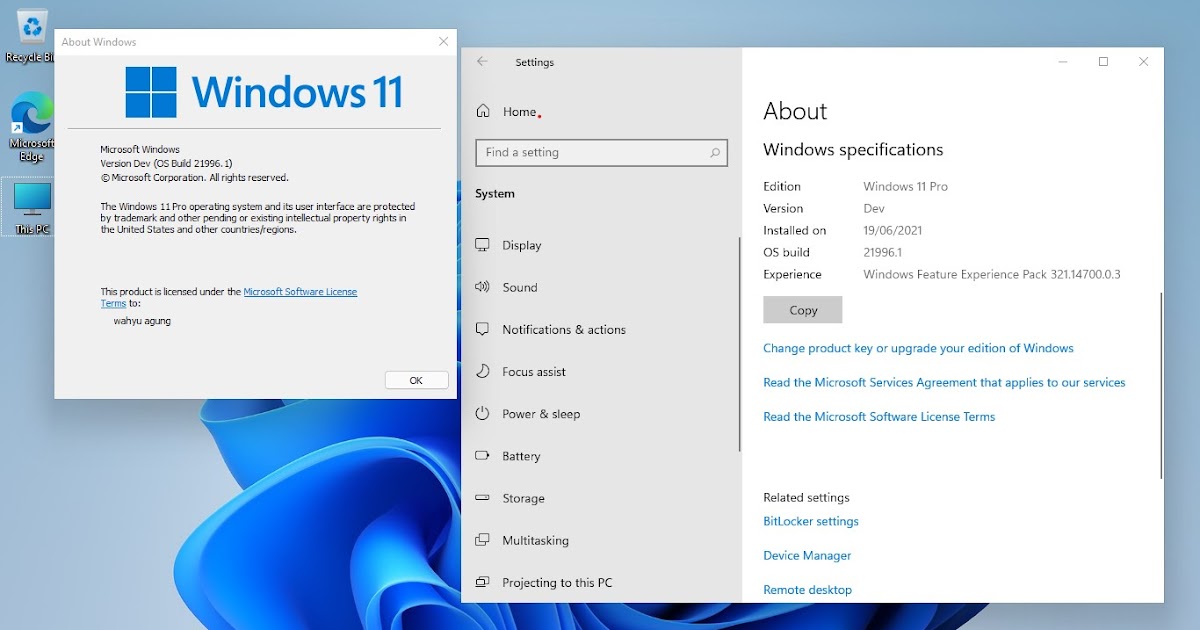1200x630 pixels.
Task: Click the Find a setting search box
Action: coord(600,152)
